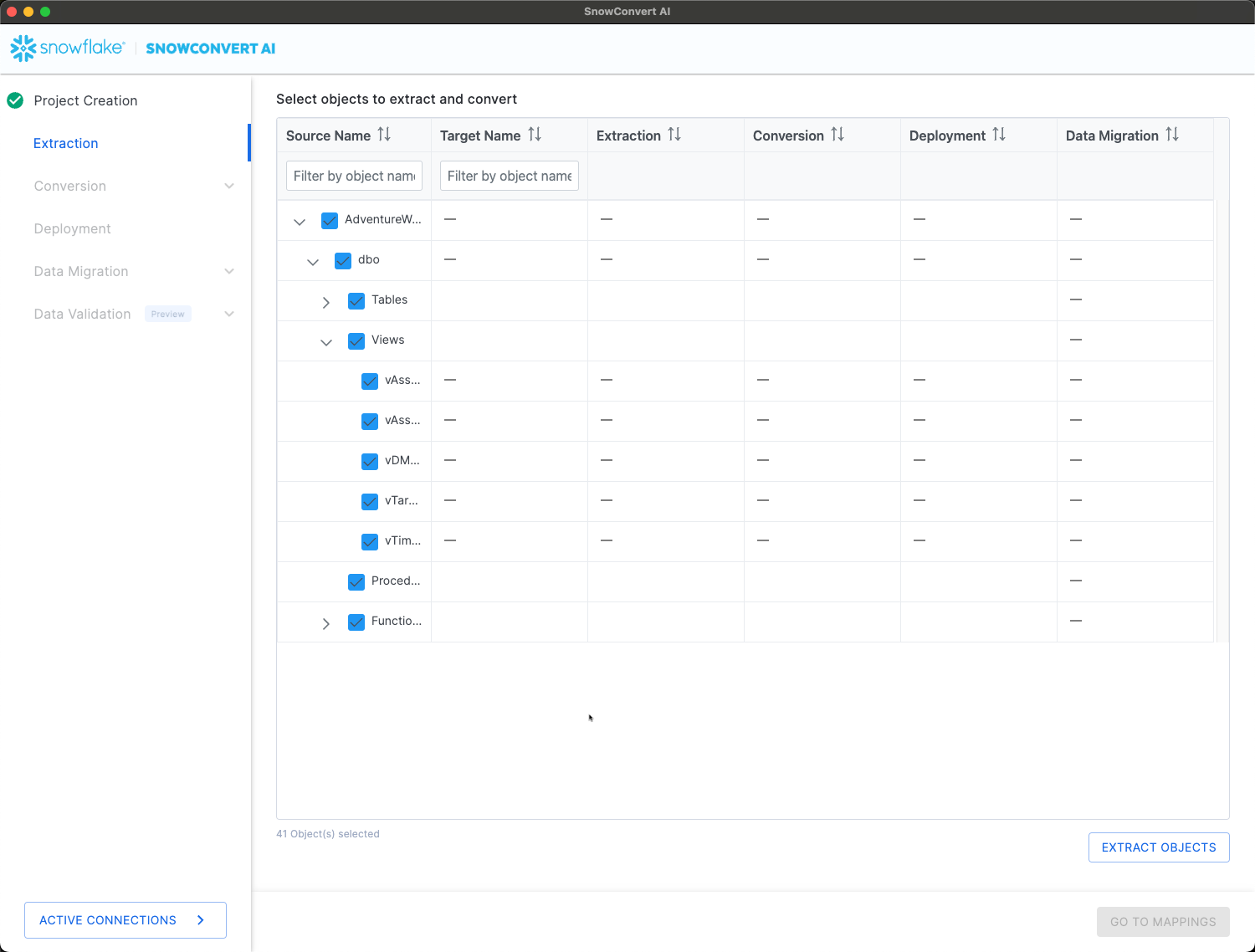Uncheck the vTim... view checkbox
Screen dimensions: 1255x952
point(370,541)
